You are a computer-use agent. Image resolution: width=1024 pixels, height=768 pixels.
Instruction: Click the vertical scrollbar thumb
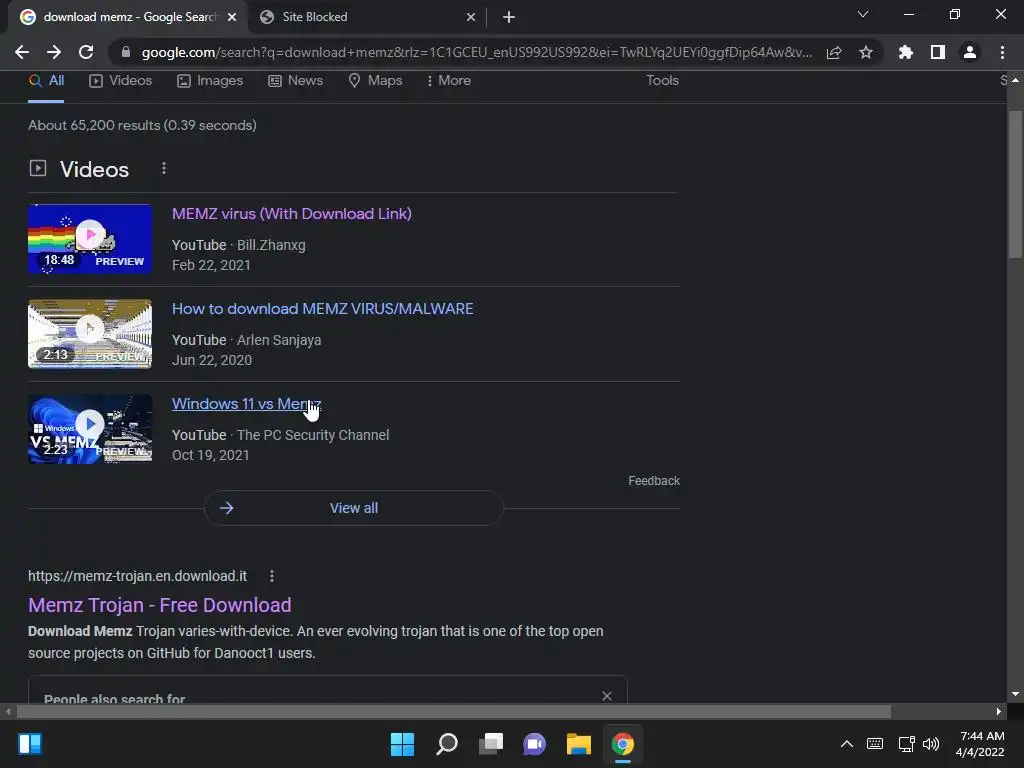click(1015, 184)
